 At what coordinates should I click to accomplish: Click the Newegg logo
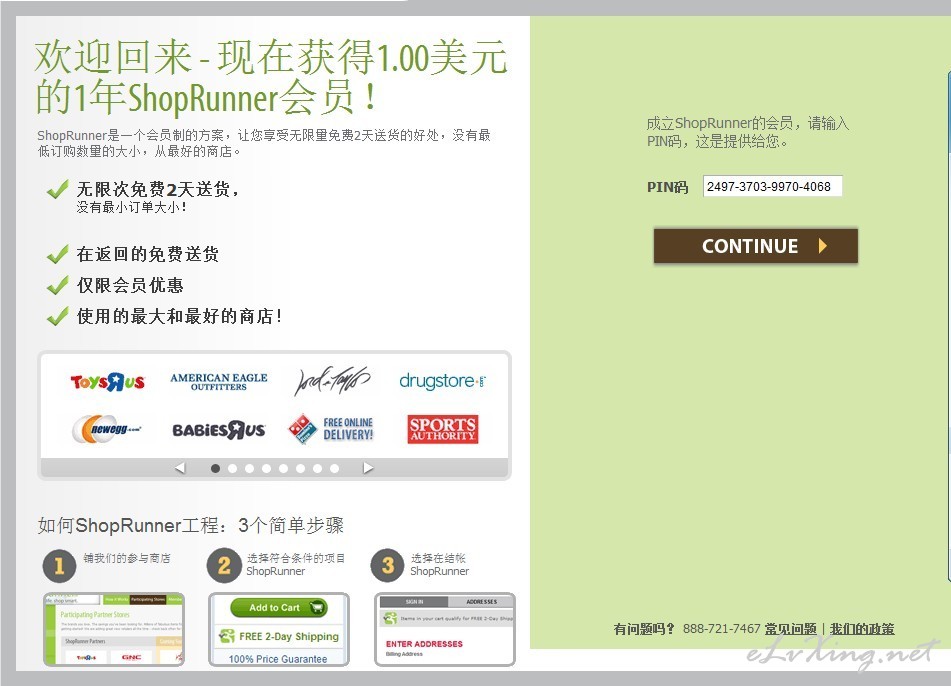coord(107,429)
